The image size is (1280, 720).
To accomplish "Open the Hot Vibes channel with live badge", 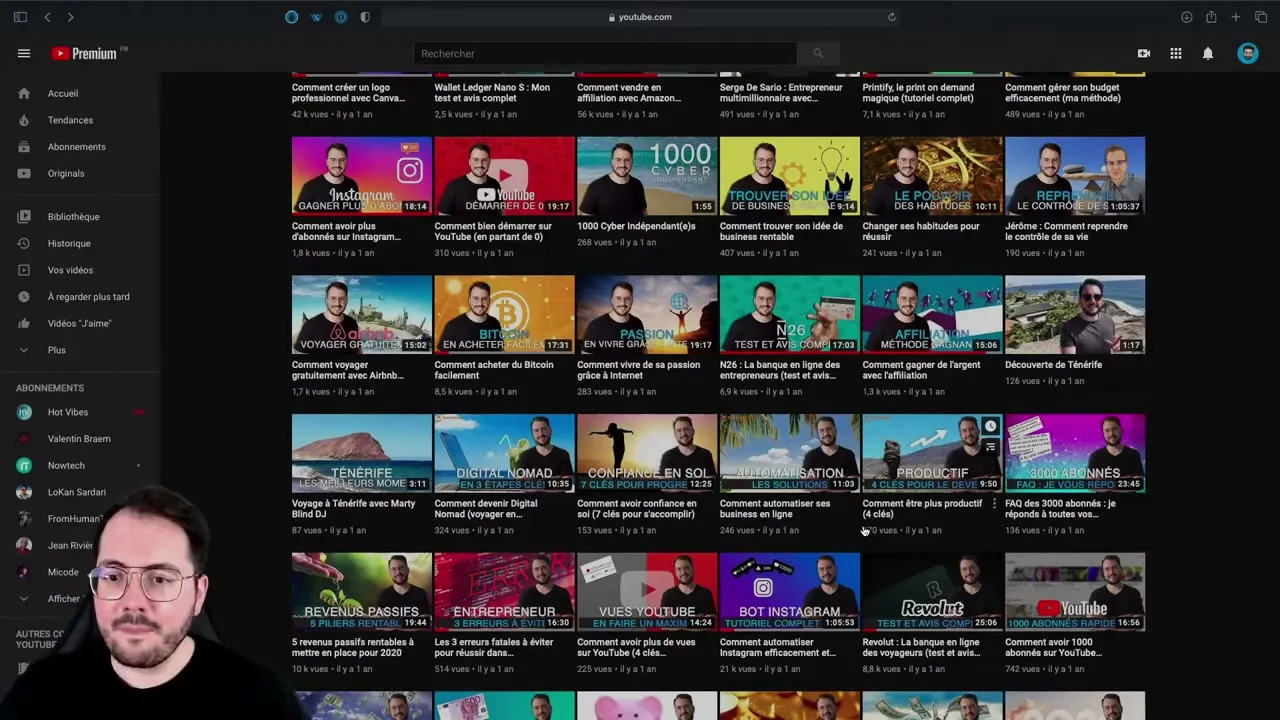I will click(x=67, y=412).
